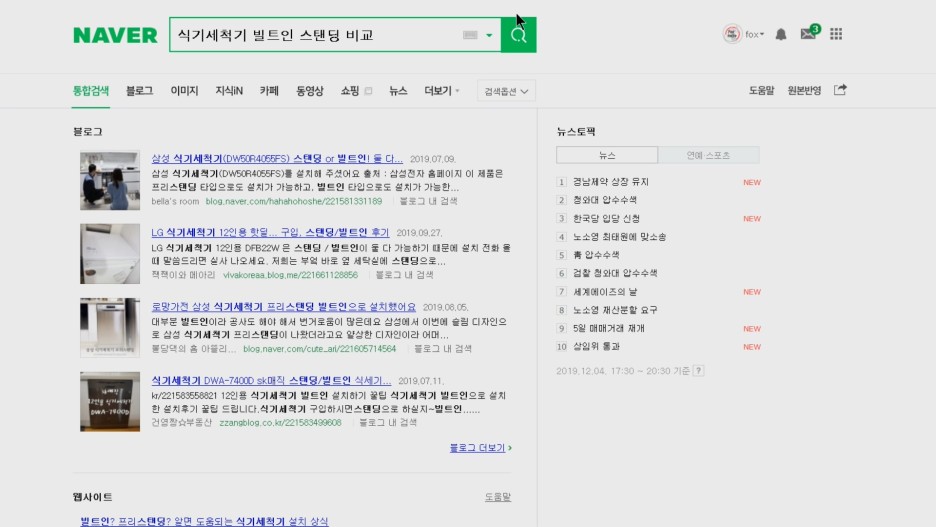This screenshot has height=527, width=936.
Task: Click the LG dishwasher blog thumbnail
Action: 110,254
